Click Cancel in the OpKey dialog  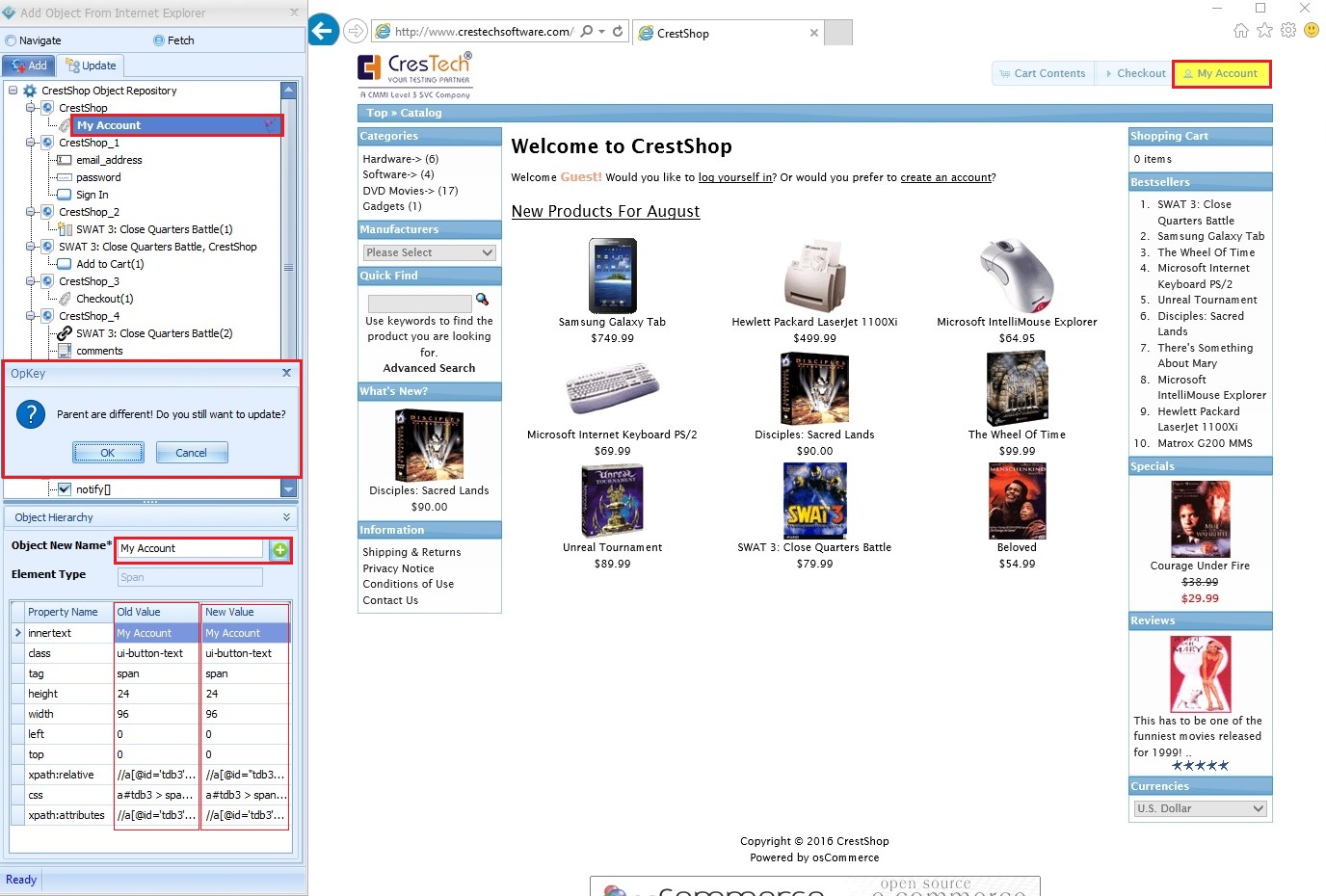pos(192,453)
